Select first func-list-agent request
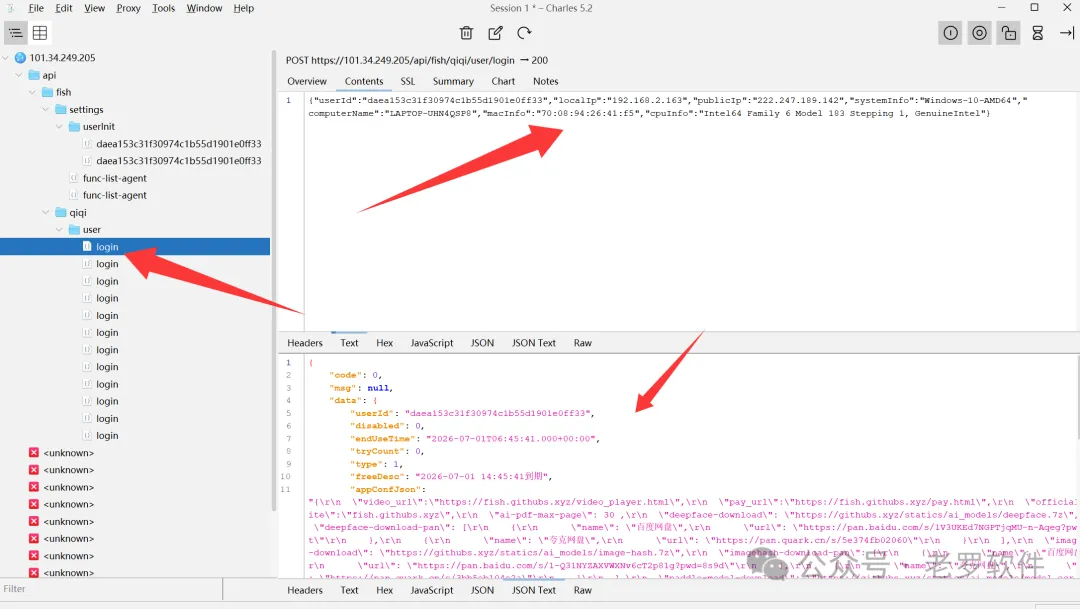The height and width of the screenshot is (609, 1080). point(114,178)
